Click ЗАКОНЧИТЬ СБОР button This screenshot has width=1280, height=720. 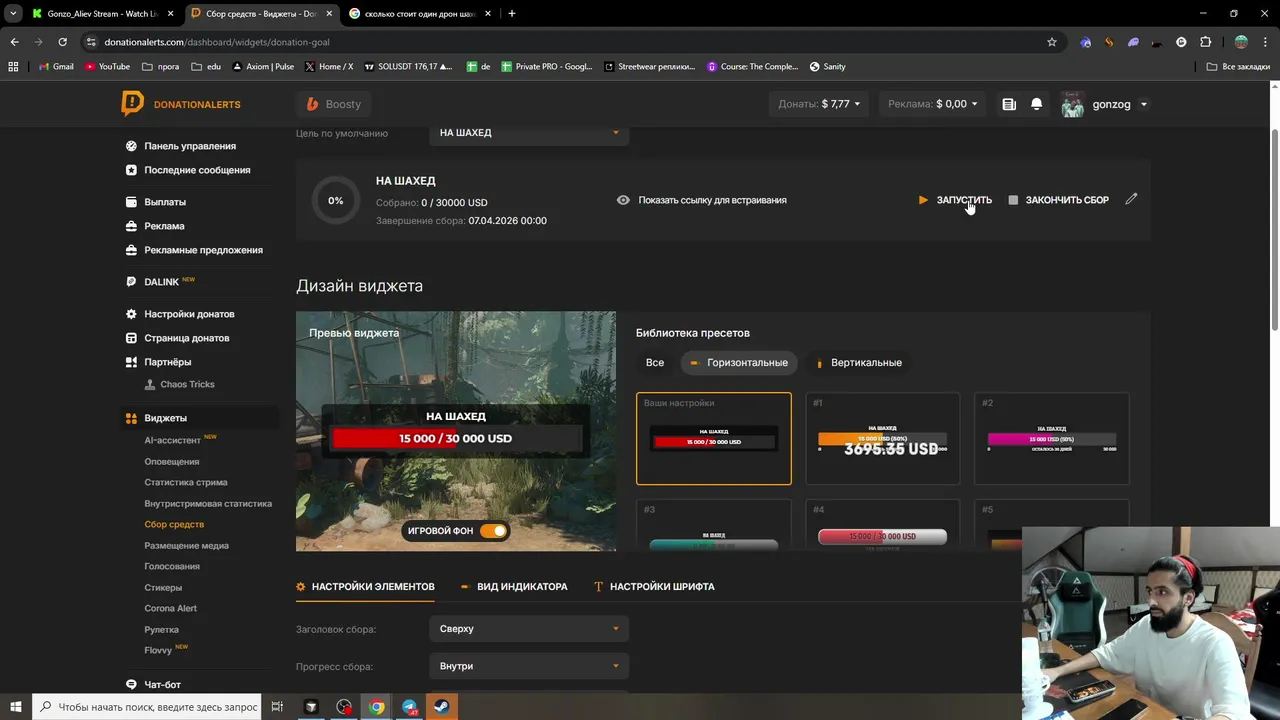pyautogui.click(x=1058, y=200)
